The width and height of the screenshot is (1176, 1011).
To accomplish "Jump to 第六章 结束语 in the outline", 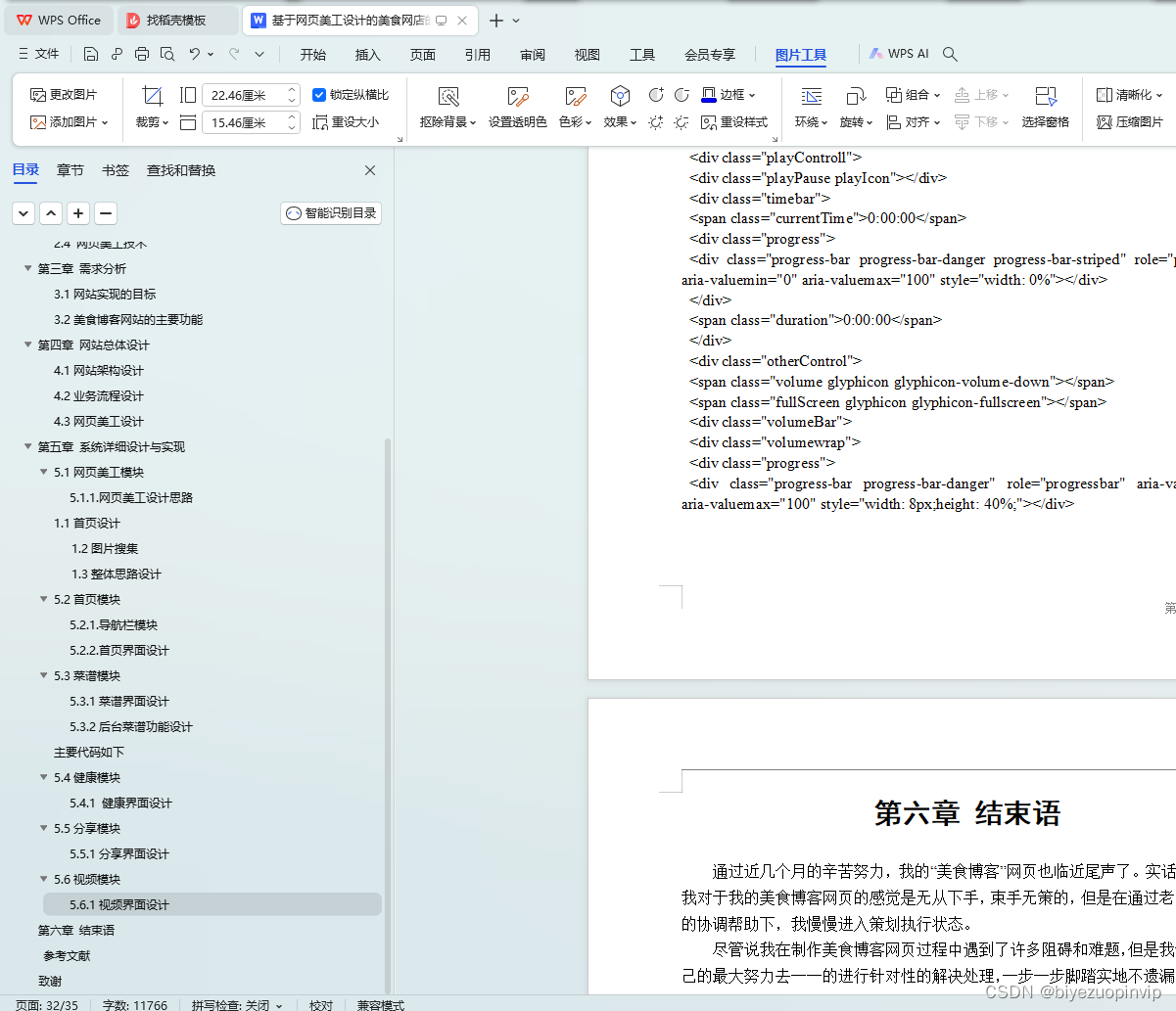I will pyautogui.click(x=76, y=931).
